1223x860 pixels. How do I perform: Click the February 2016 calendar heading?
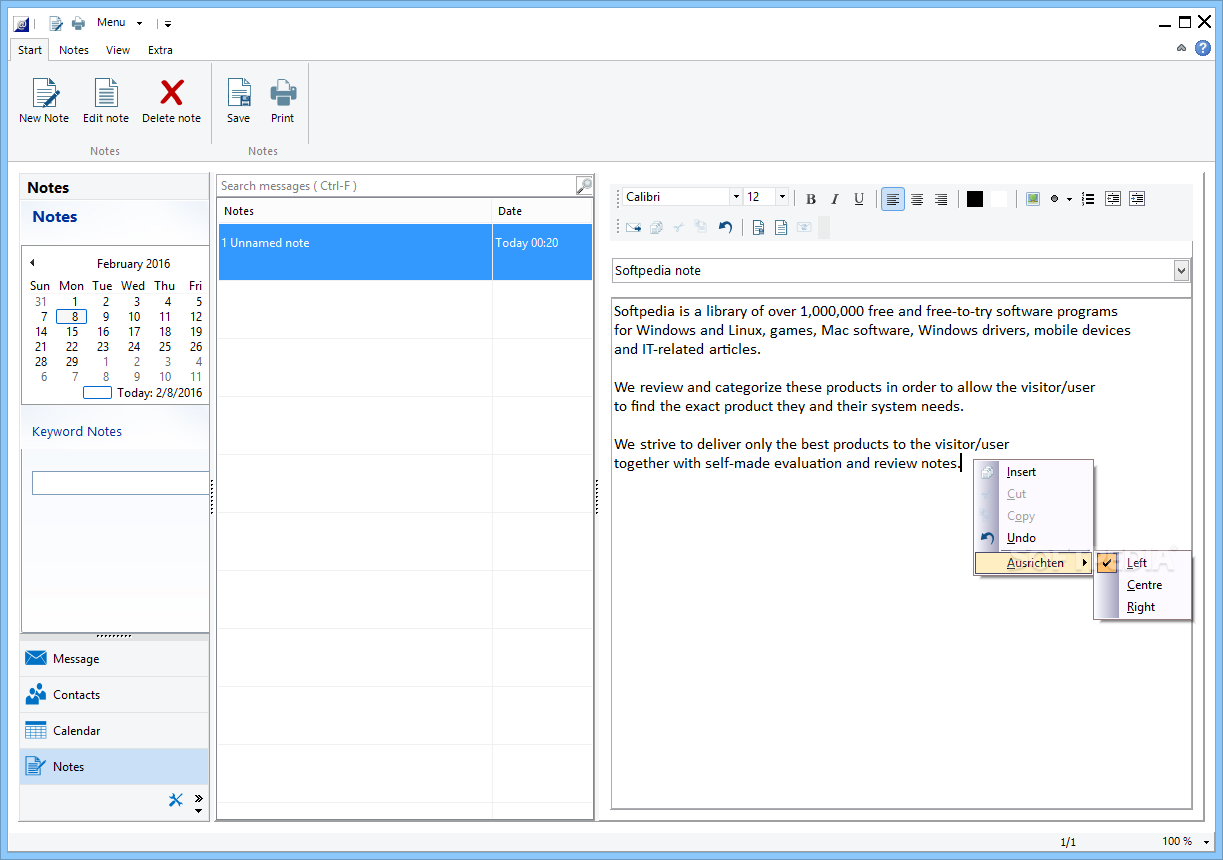coord(133,264)
